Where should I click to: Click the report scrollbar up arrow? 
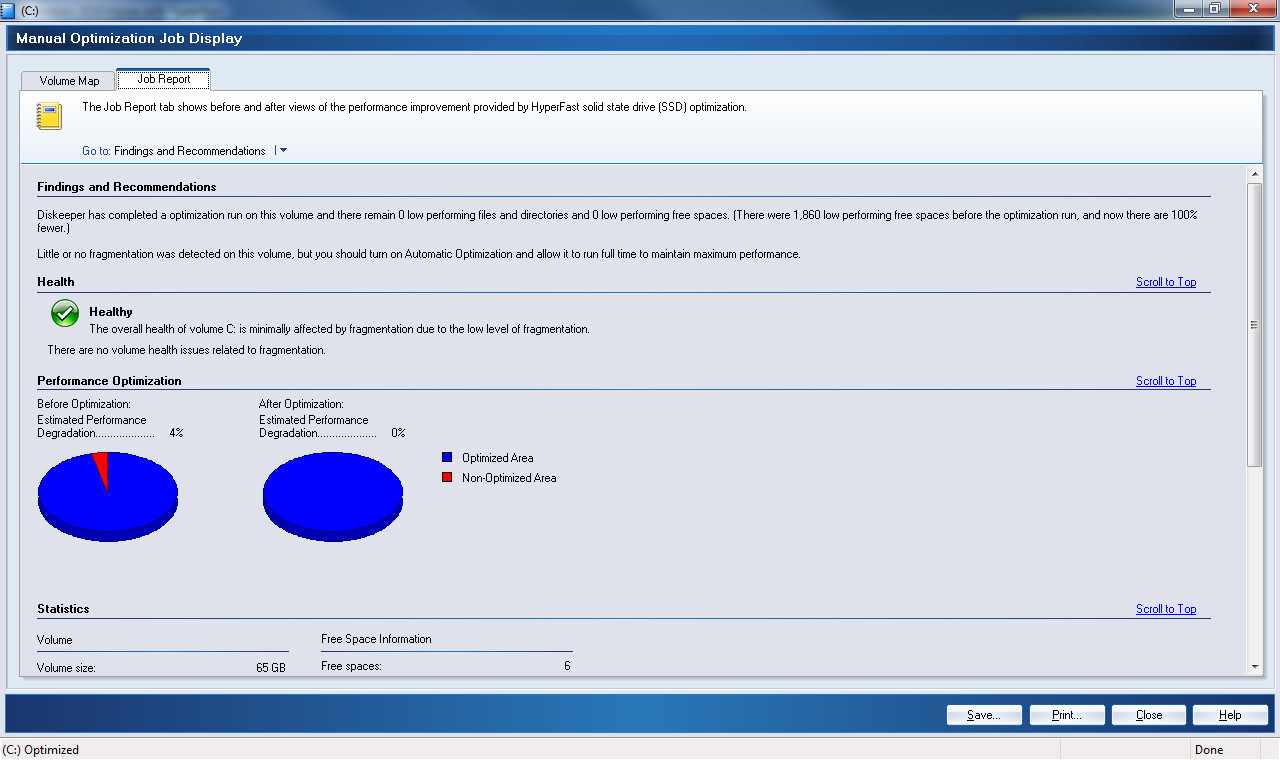[1254, 174]
